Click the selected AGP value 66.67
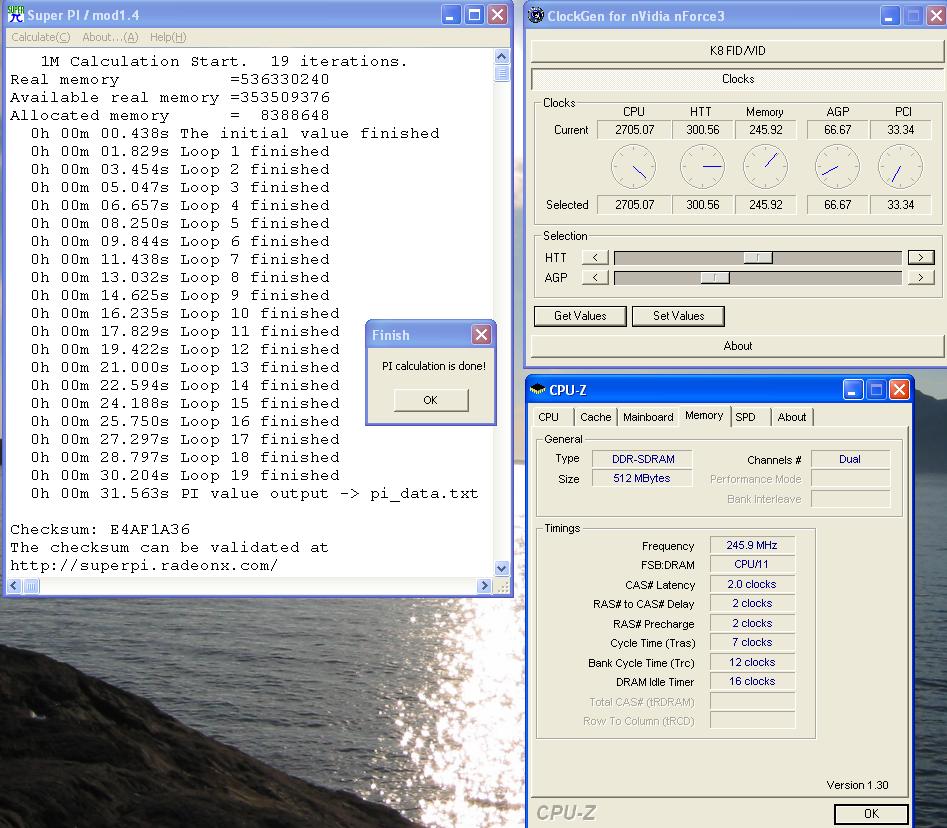Screen dimensions: 947x828 [x=837, y=205]
